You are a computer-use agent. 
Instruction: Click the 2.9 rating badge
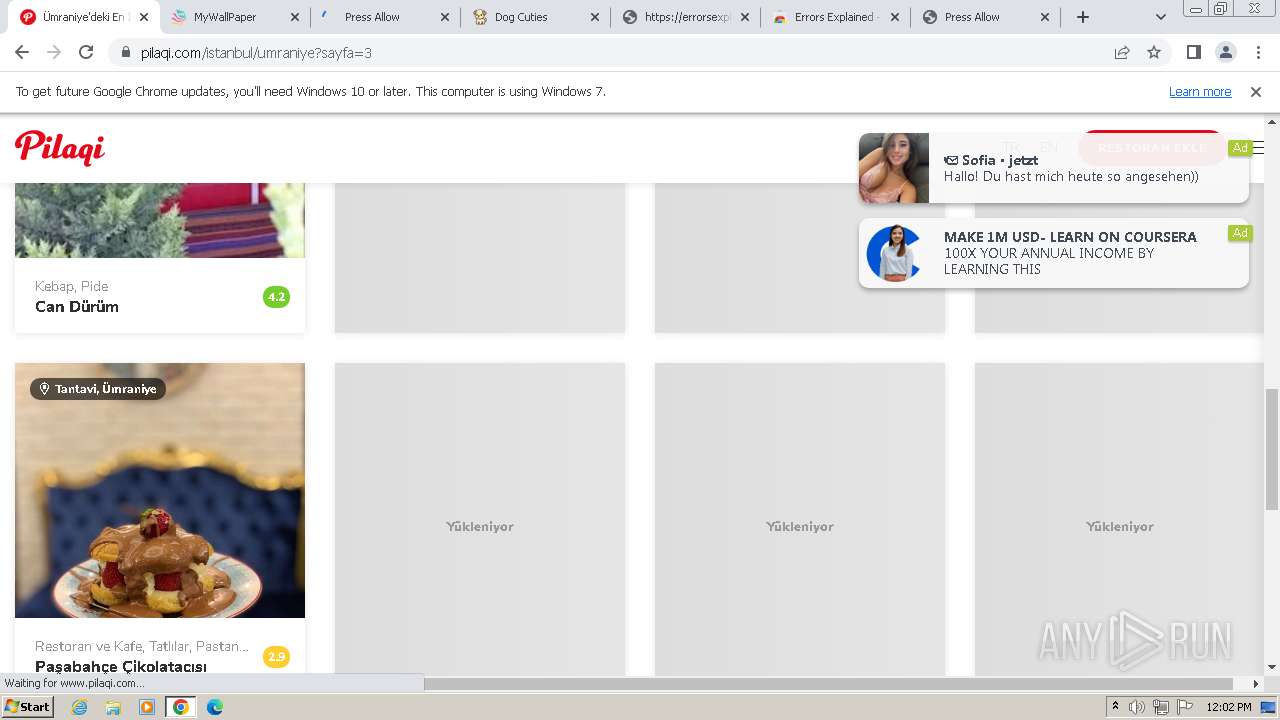pyautogui.click(x=276, y=657)
